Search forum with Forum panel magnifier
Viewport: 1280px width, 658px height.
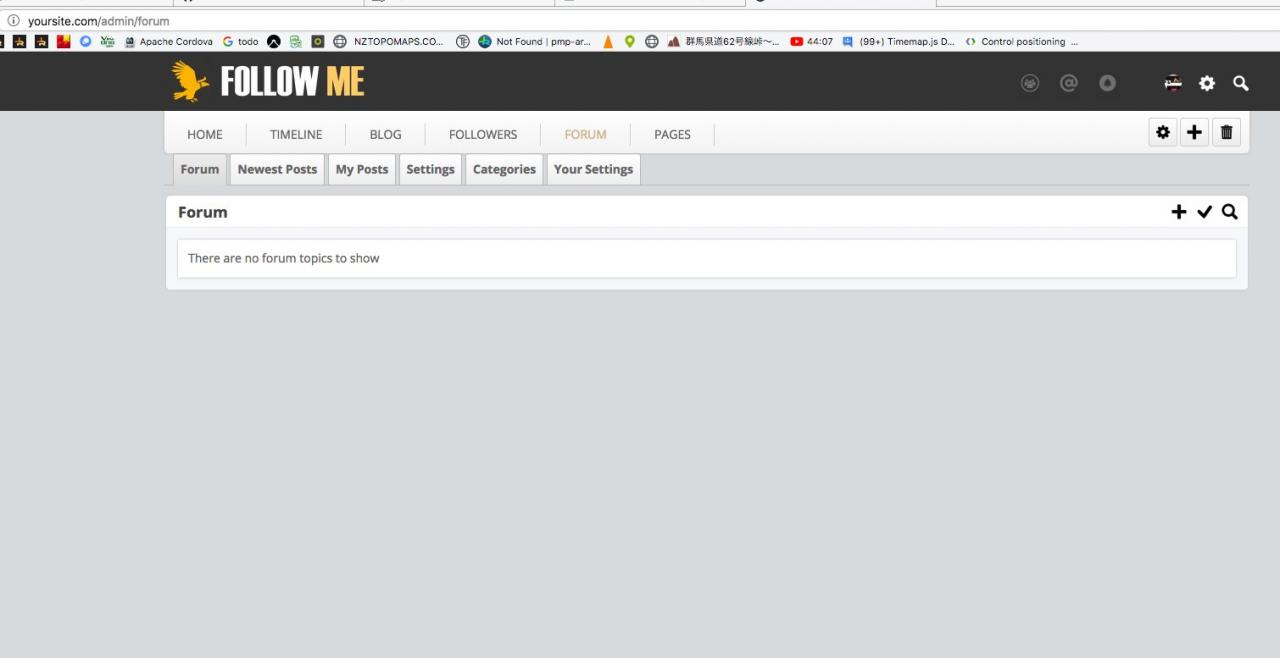click(1230, 212)
